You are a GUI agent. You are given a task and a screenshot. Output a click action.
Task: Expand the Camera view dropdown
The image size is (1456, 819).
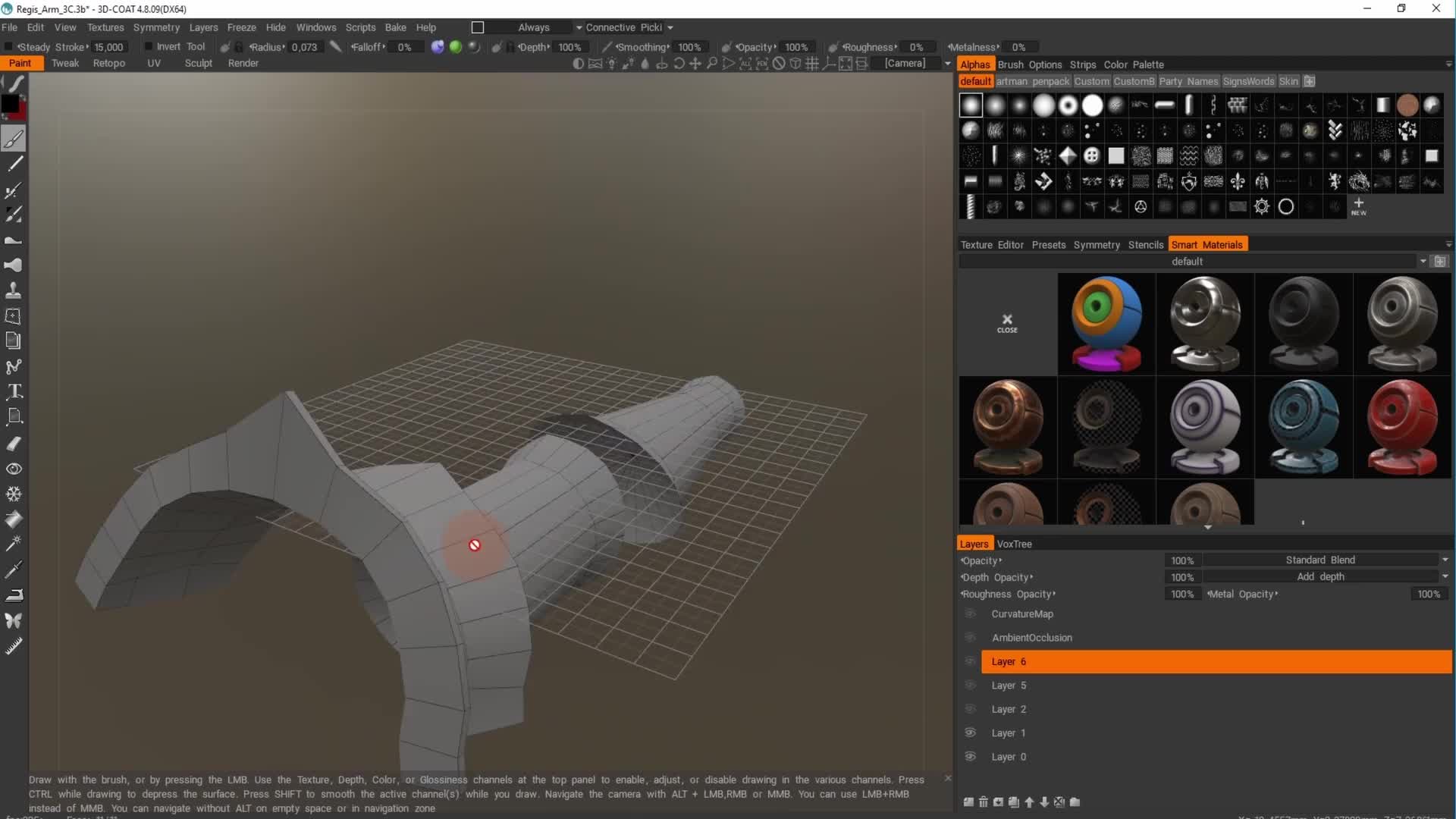(947, 64)
